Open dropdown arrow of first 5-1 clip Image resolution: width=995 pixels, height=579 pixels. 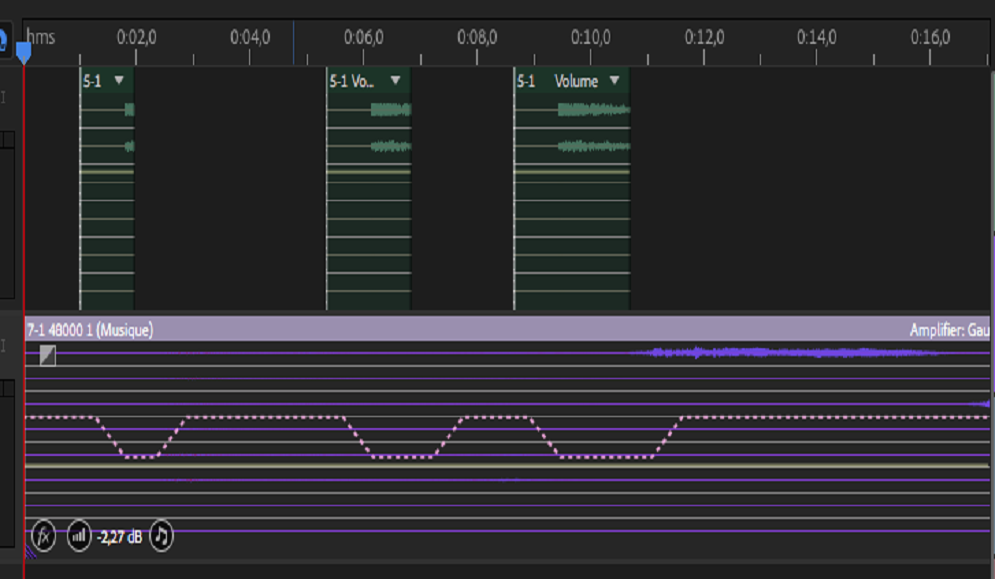(x=119, y=81)
